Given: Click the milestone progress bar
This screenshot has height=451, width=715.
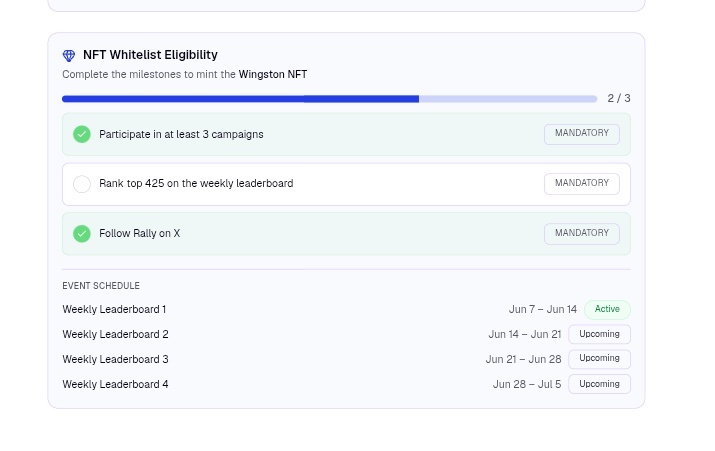Looking at the screenshot, I should coord(329,99).
